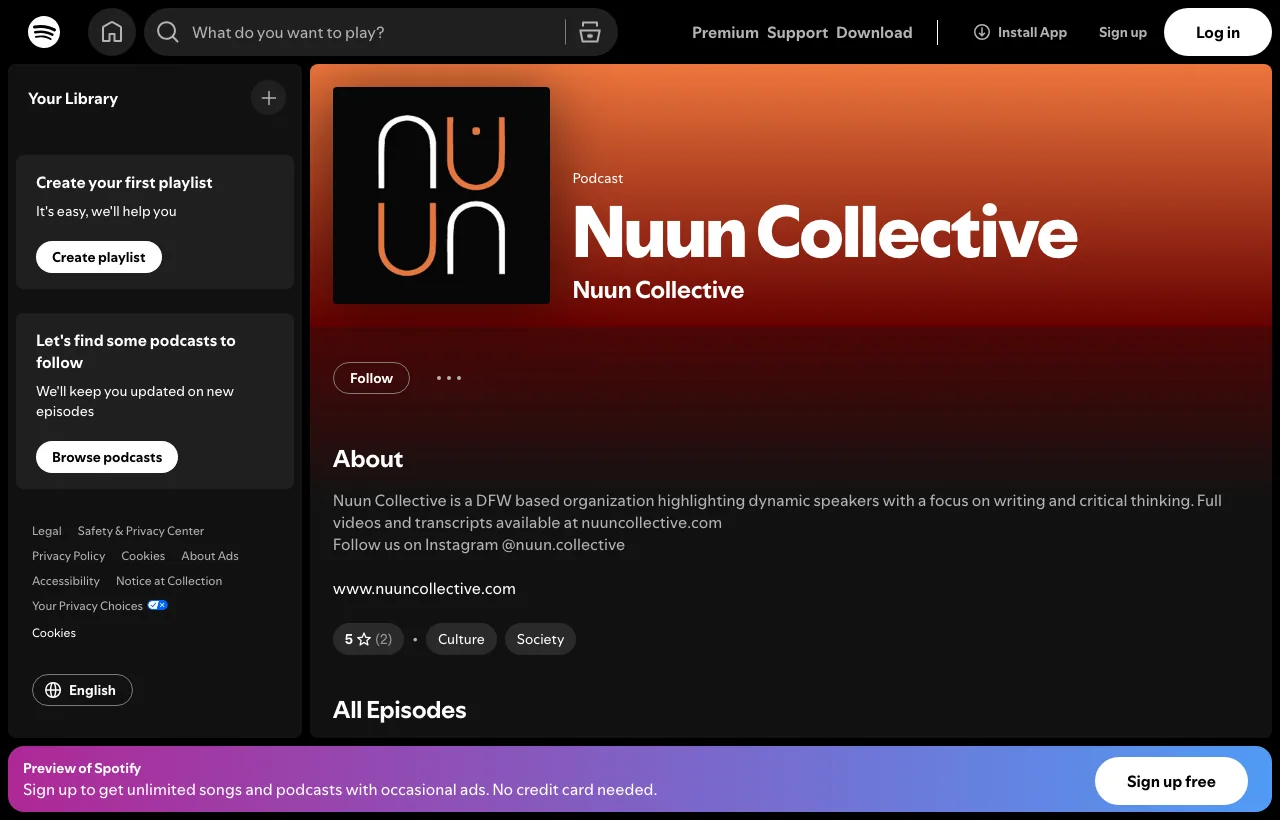Open Safety & Privacy Center link

(x=141, y=531)
